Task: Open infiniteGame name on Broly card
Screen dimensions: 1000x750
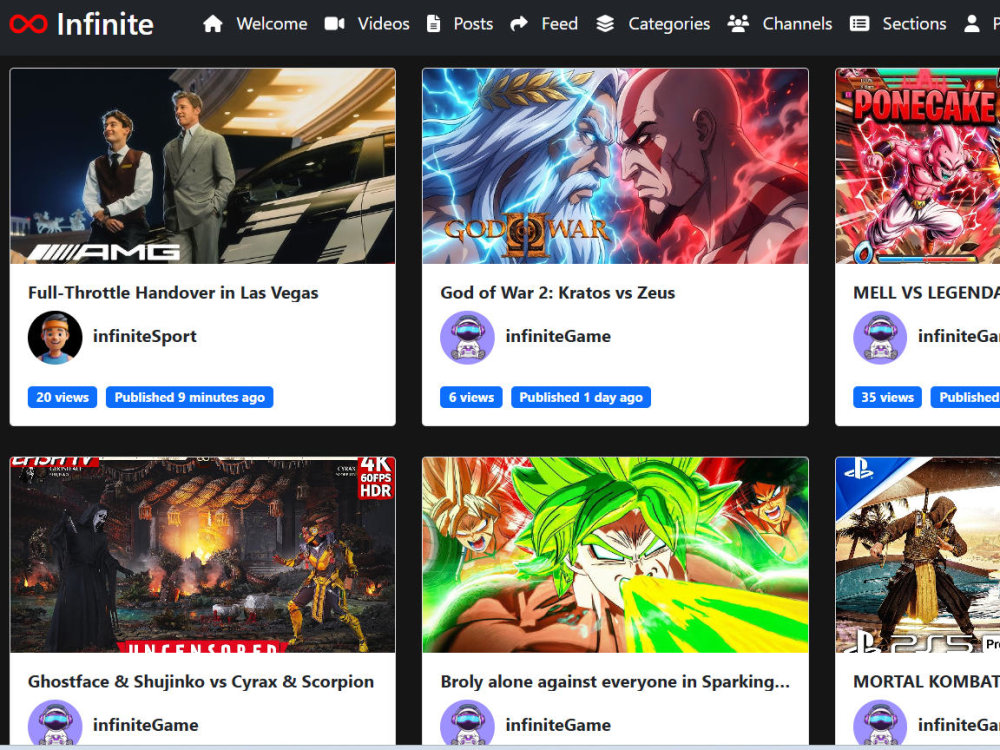Action: [x=558, y=725]
